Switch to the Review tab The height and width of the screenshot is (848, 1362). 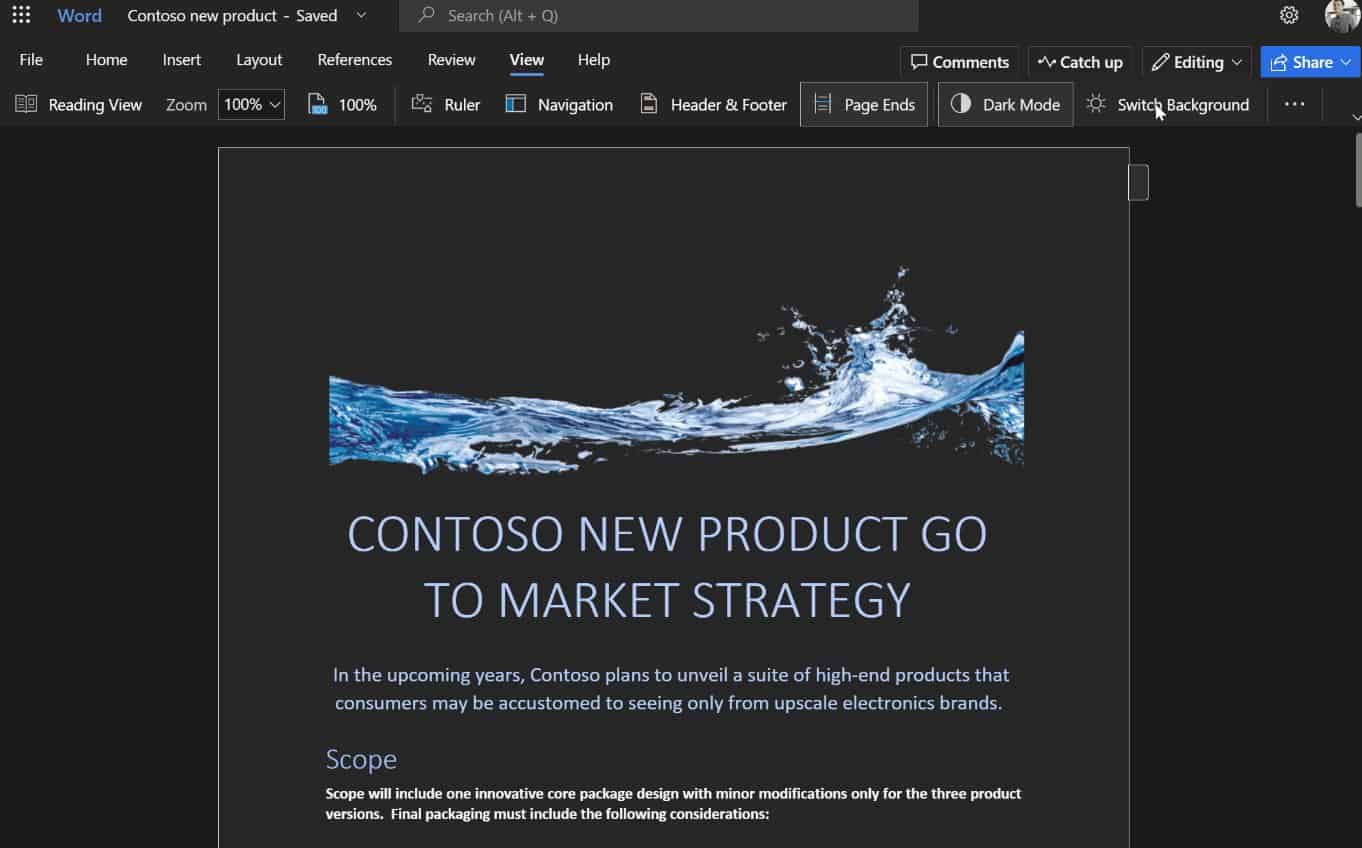click(451, 60)
